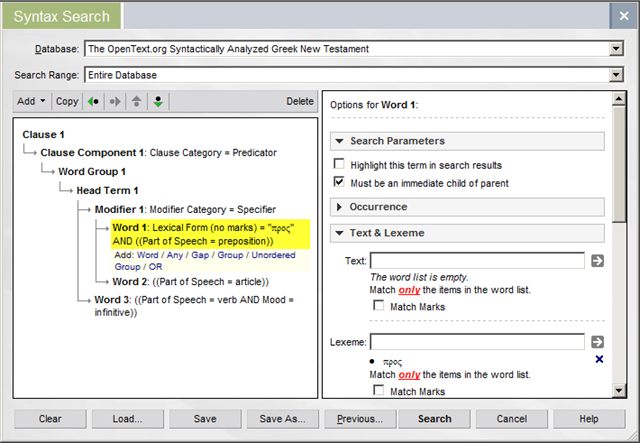
Task: Uncheck Must be an immediate child of parent
Action: point(340,182)
